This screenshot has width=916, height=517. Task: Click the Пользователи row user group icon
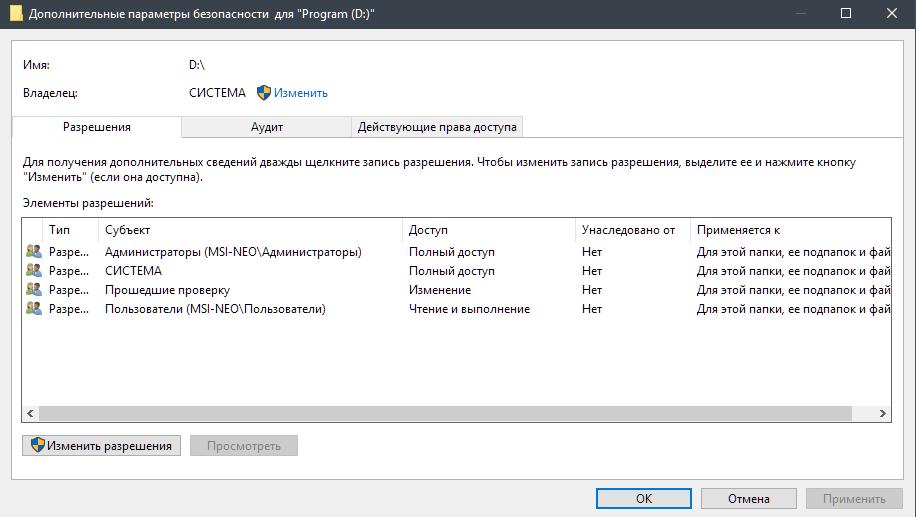coord(34,308)
